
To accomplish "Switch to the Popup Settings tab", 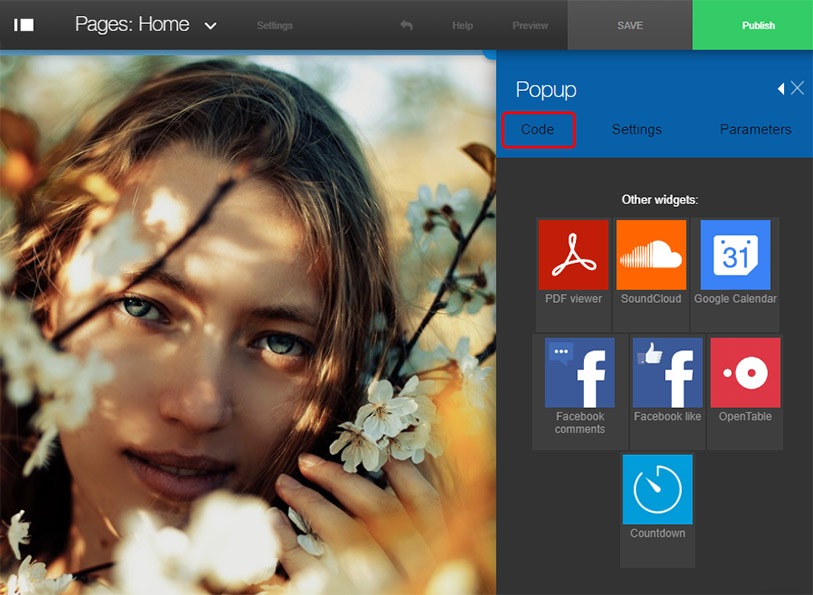I will (637, 130).
